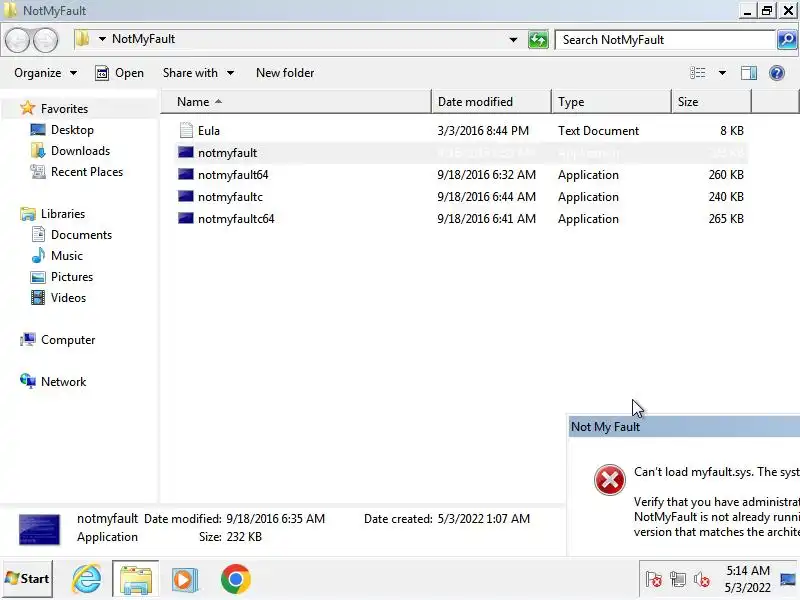The width and height of the screenshot is (800, 600).
Task: Refresh the NotMyFault folder view
Action: click(x=538, y=40)
